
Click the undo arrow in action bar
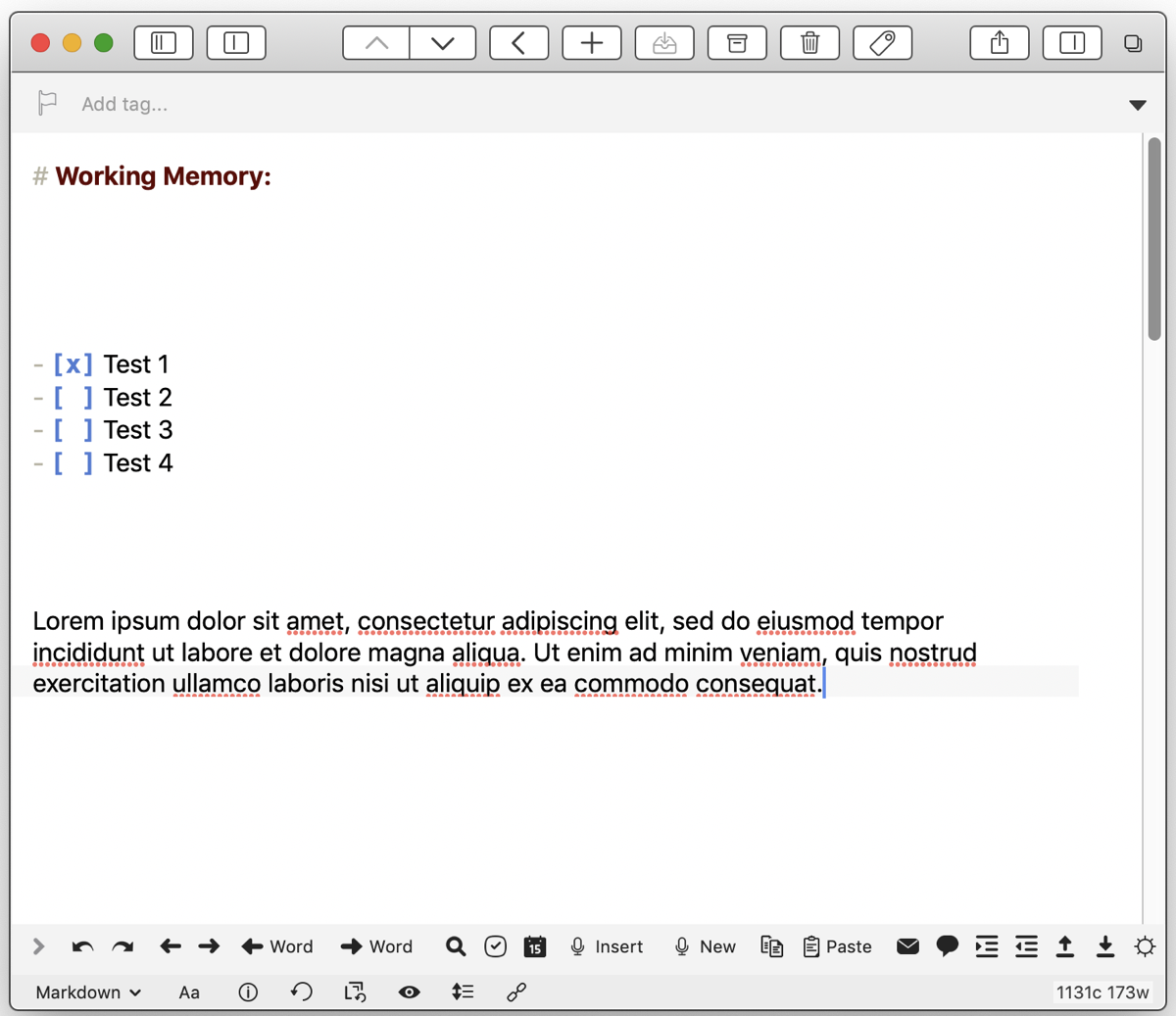pos(82,946)
